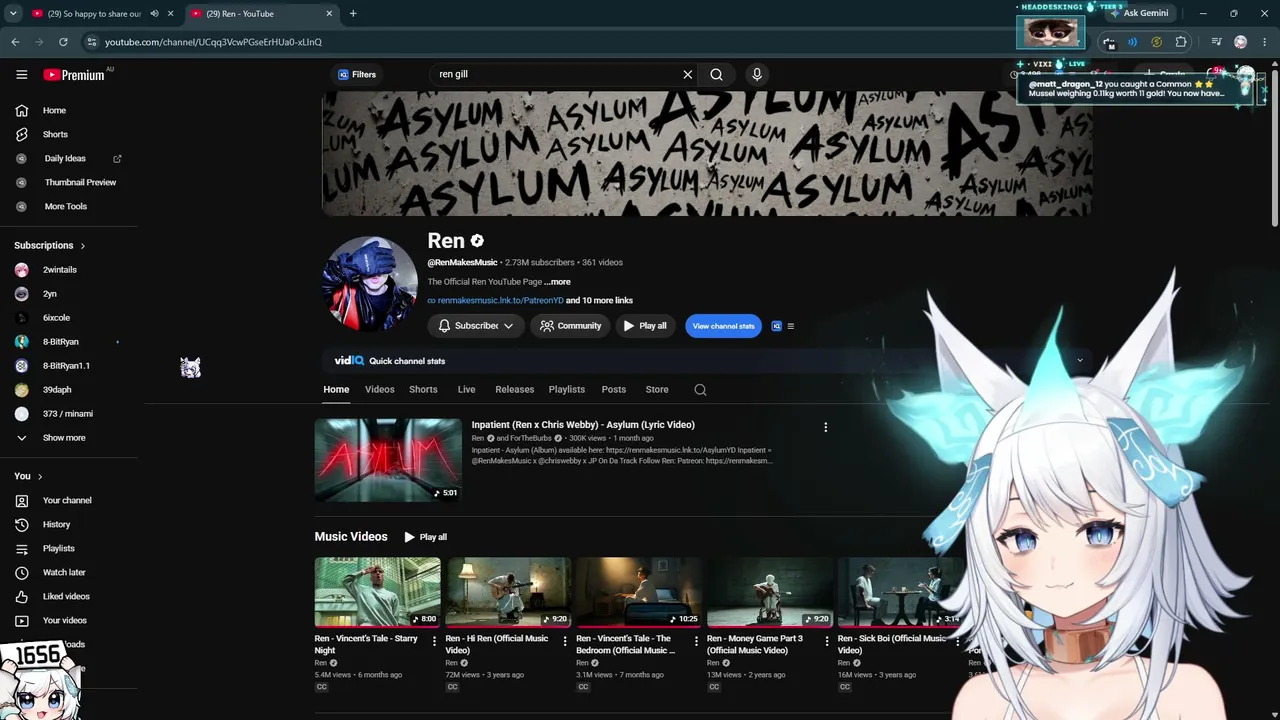
Task: Switch to the channel Releases tab
Action: [x=515, y=390]
